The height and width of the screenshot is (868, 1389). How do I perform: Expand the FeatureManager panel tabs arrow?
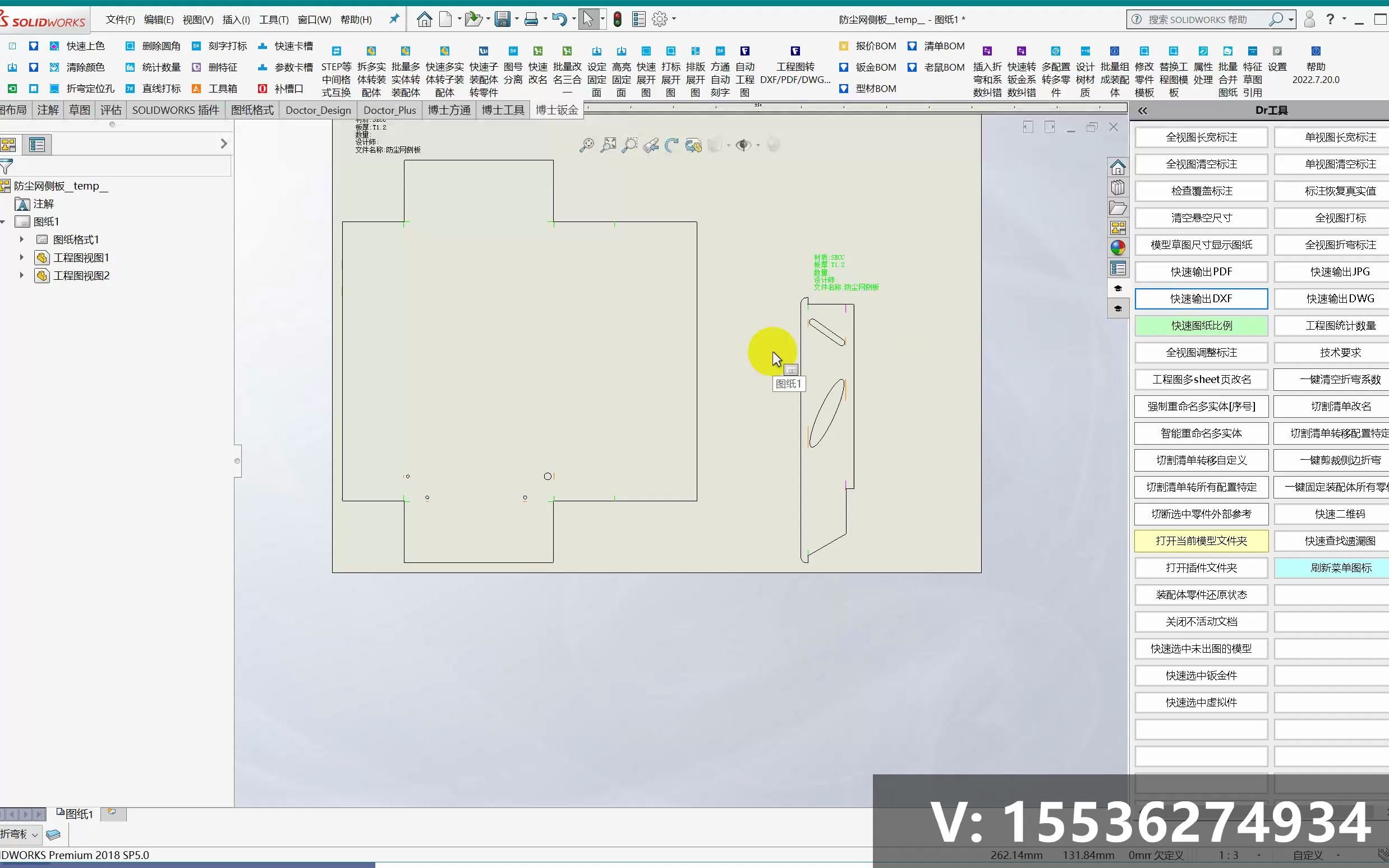(x=224, y=144)
